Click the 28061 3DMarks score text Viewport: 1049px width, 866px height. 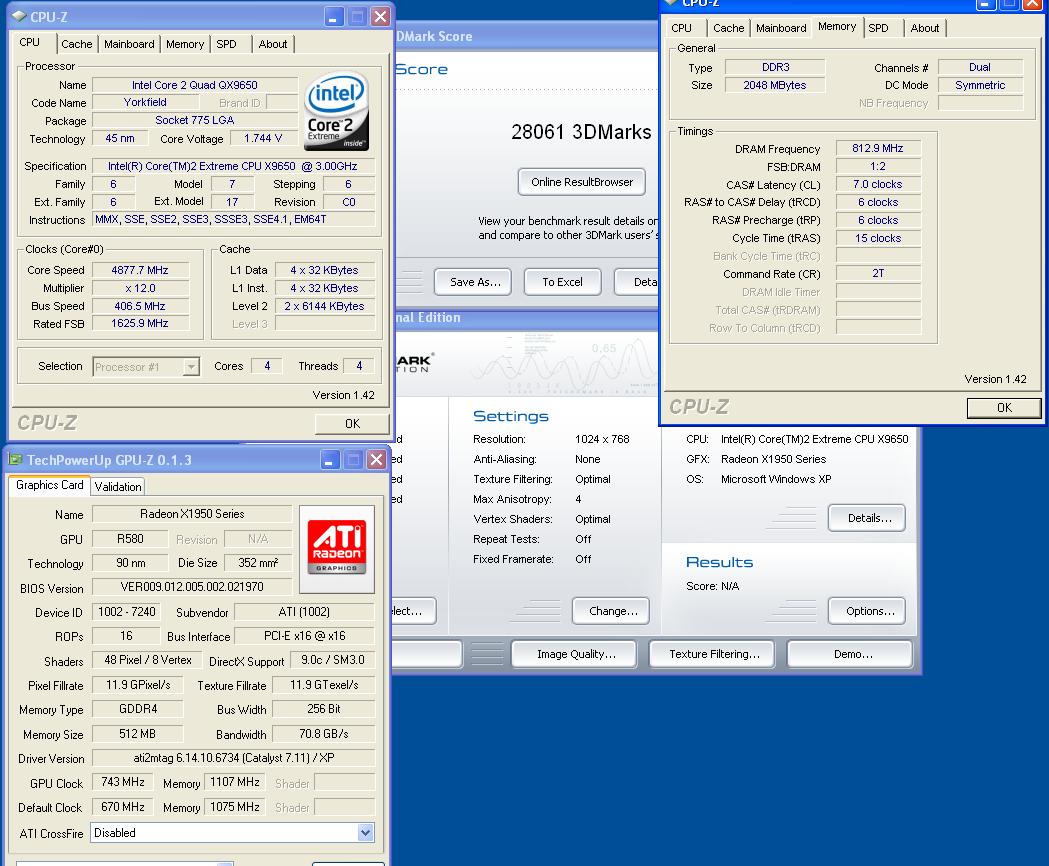[x=581, y=132]
